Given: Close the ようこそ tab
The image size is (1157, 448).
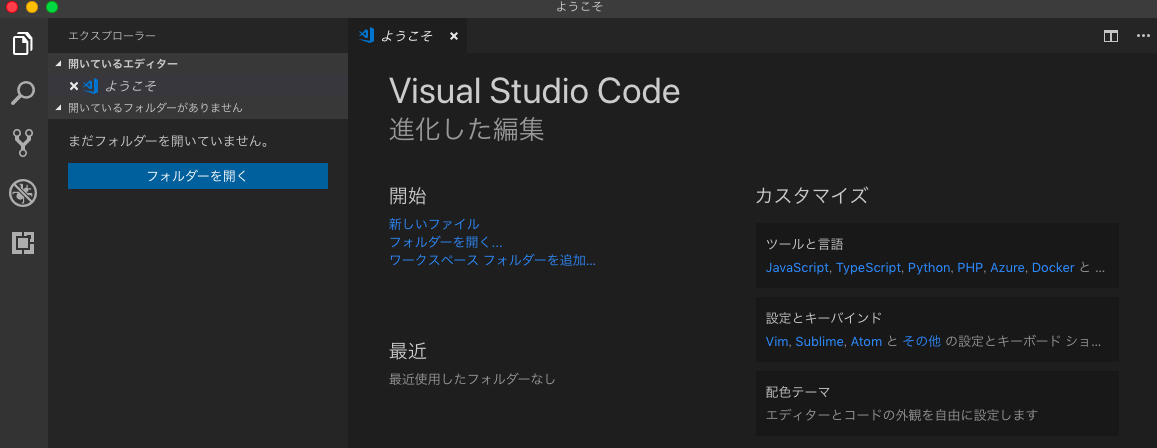Looking at the screenshot, I should click(x=454, y=36).
